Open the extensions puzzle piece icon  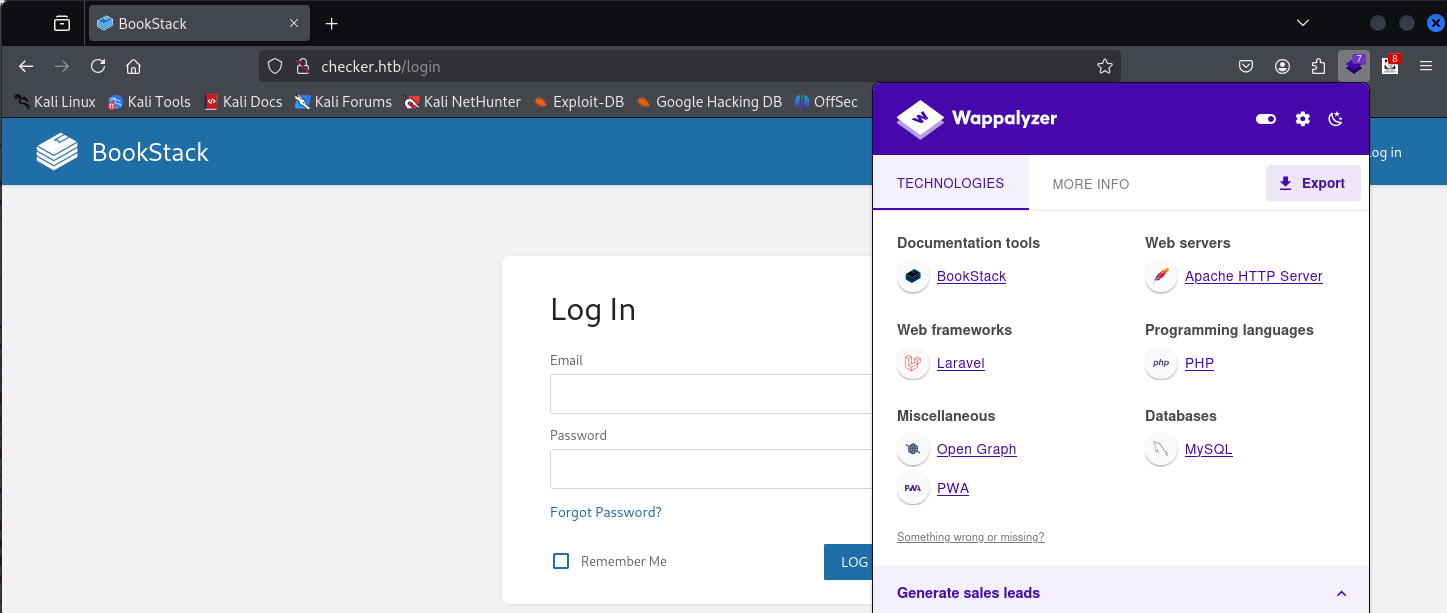(x=1318, y=66)
